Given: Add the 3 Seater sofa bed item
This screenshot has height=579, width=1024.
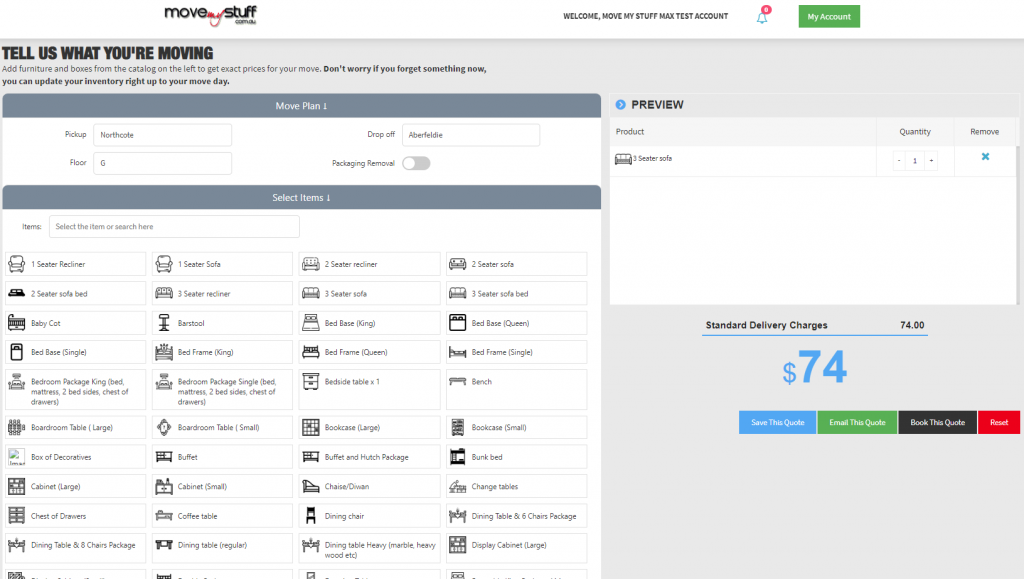Looking at the screenshot, I should pos(517,294).
